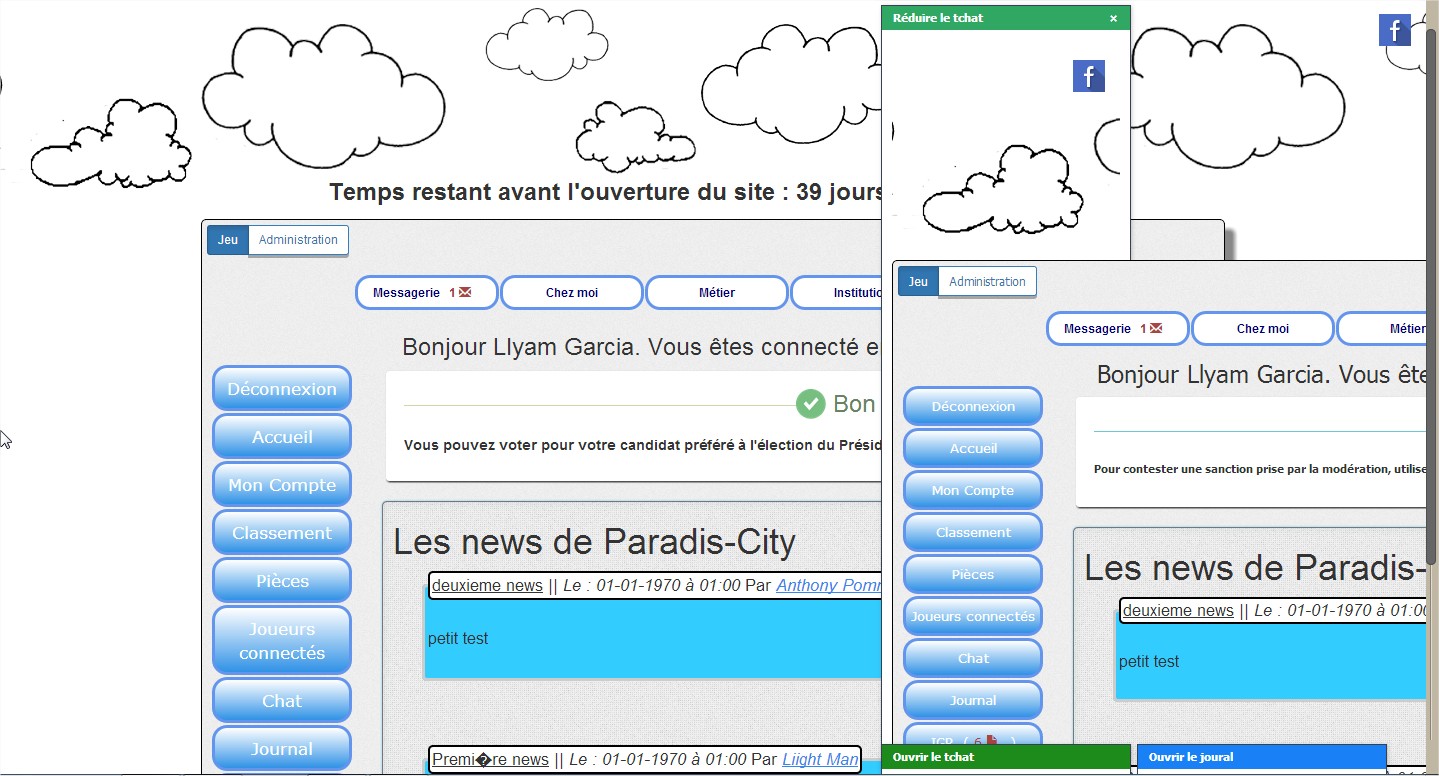This screenshot has height=776, width=1439.
Task: Open Classement in the left sidebar
Action: tap(282, 533)
